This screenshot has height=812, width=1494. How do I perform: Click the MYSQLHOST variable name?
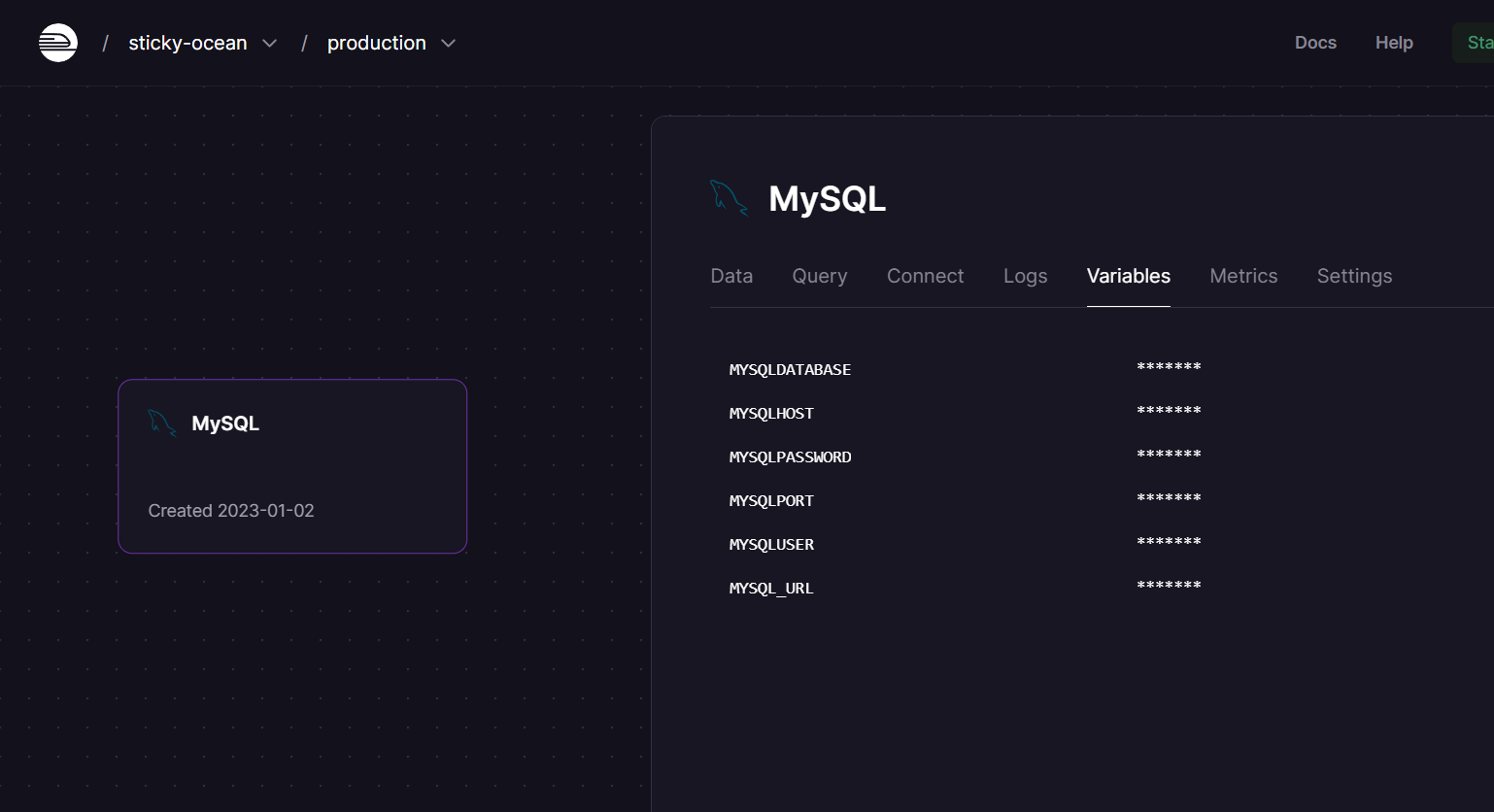[771, 414]
